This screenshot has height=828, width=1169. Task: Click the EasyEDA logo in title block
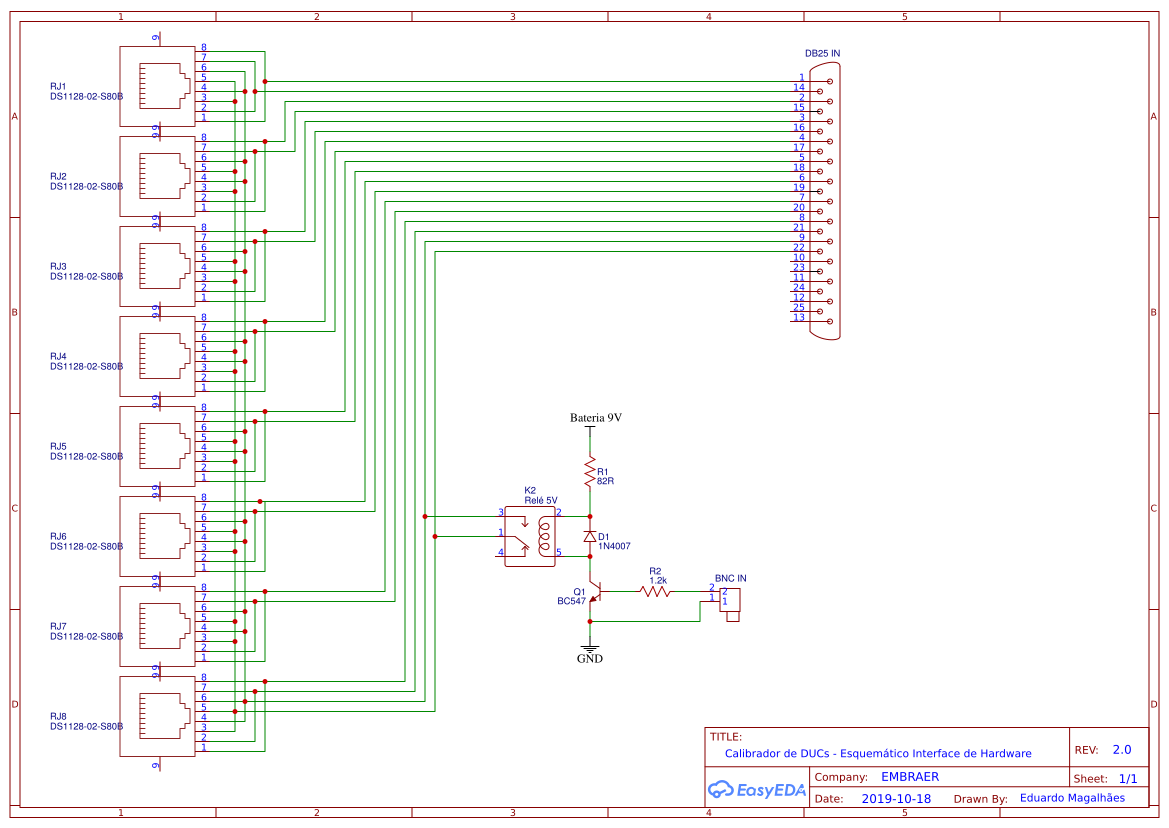click(757, 789)
